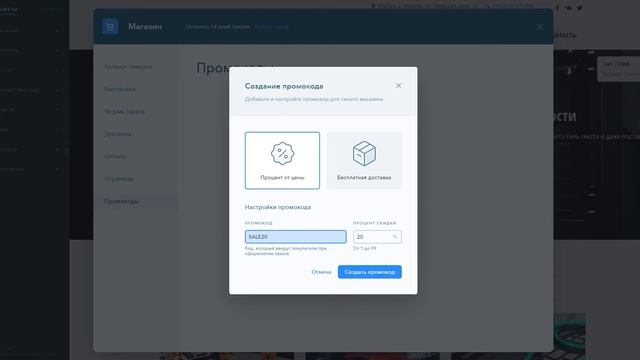Image resolution: width=640 pixels, height=360 pixels.
Task: Close the Создание промокода dialog
Action: click(x=398, y=86)
